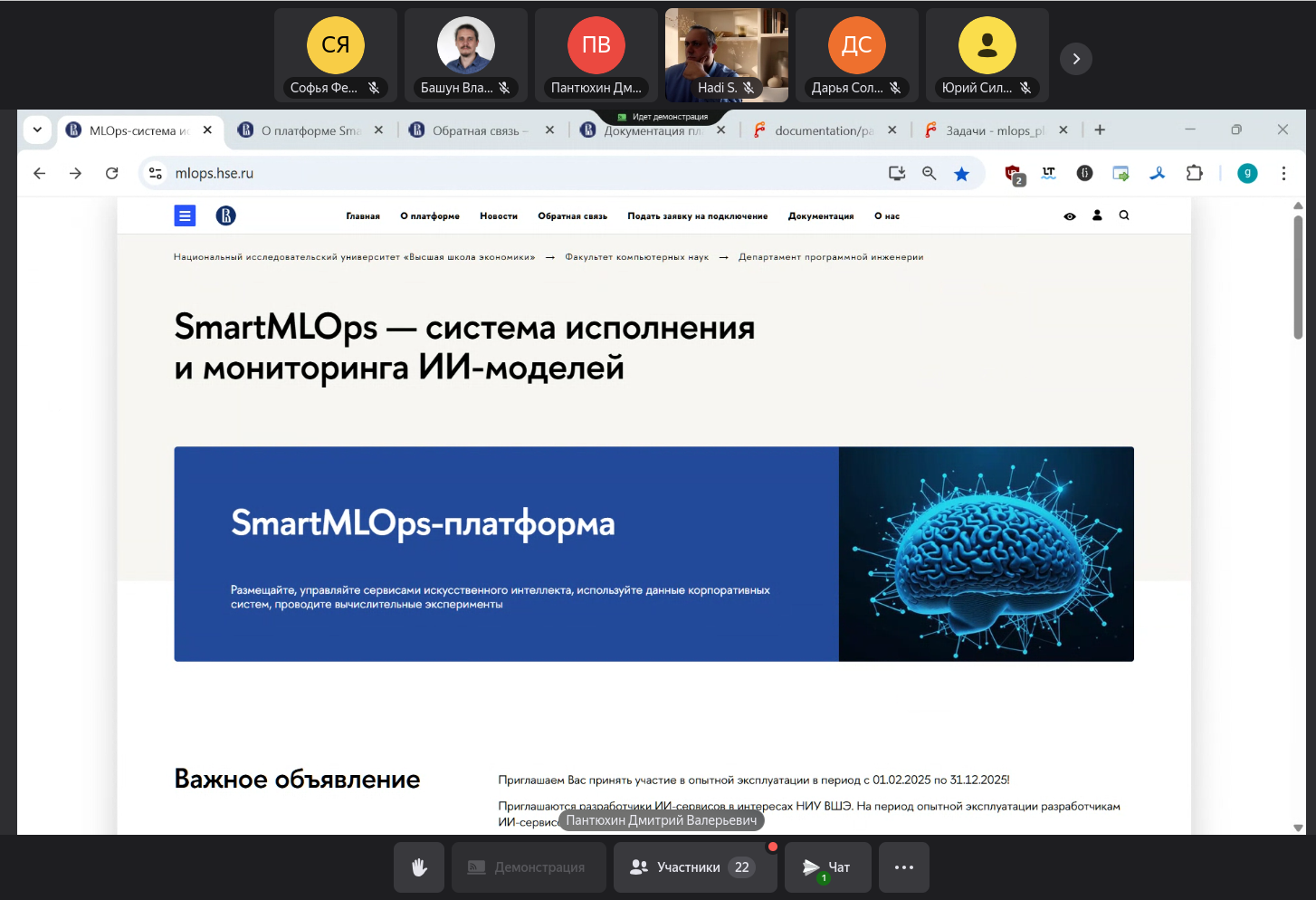The height and width of the screenshot is (900, 1316).
Task: Open the Участники participants panel
Action: [x=695, y=867]
